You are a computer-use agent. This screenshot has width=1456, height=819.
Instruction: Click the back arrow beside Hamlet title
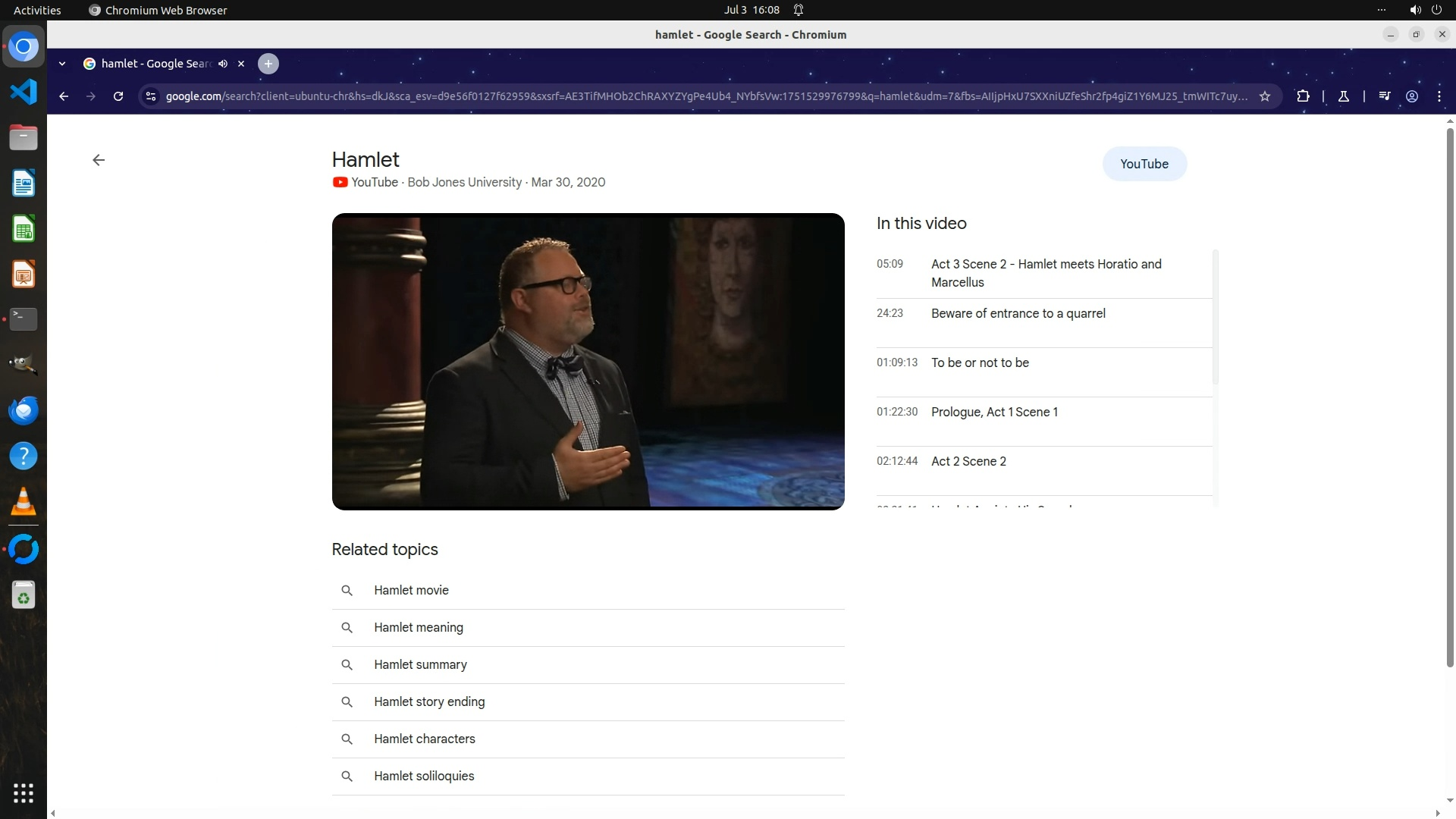click(99, 160)
